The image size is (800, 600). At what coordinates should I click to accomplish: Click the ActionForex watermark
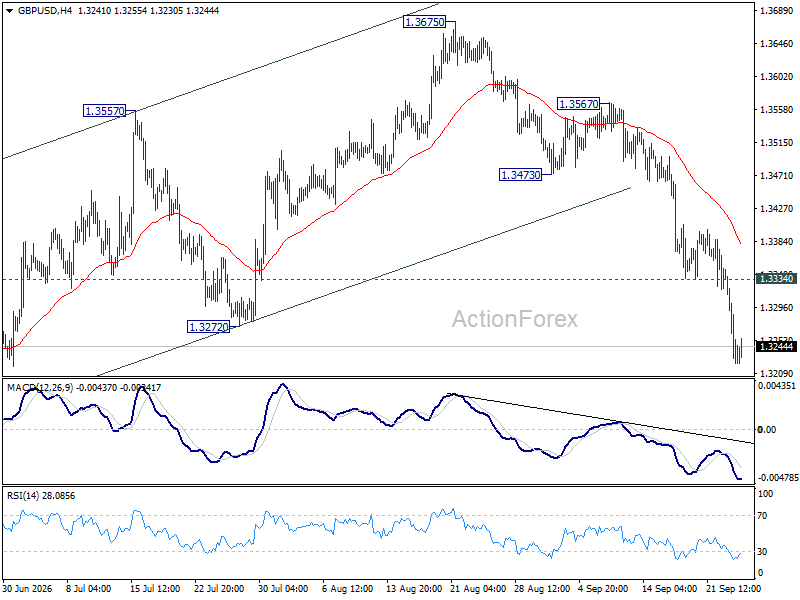(x=515, y=319)
